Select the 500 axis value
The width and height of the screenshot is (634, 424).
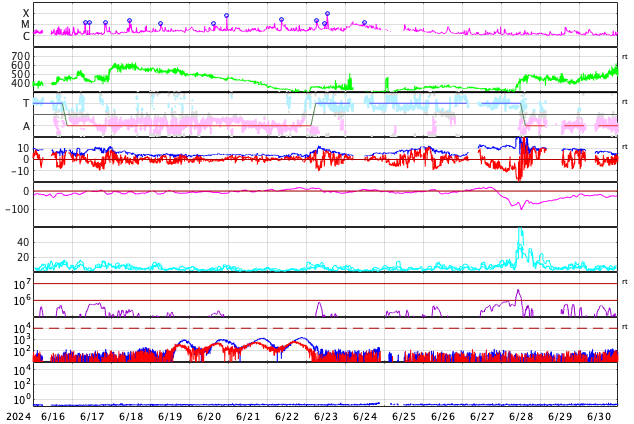pyautogui.click(x=21, y=74)
